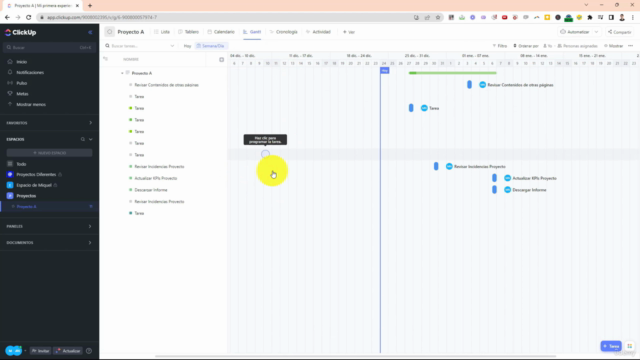The image size is (640, 360).
Task: Click the ClickUp logo
Action: 20,32
